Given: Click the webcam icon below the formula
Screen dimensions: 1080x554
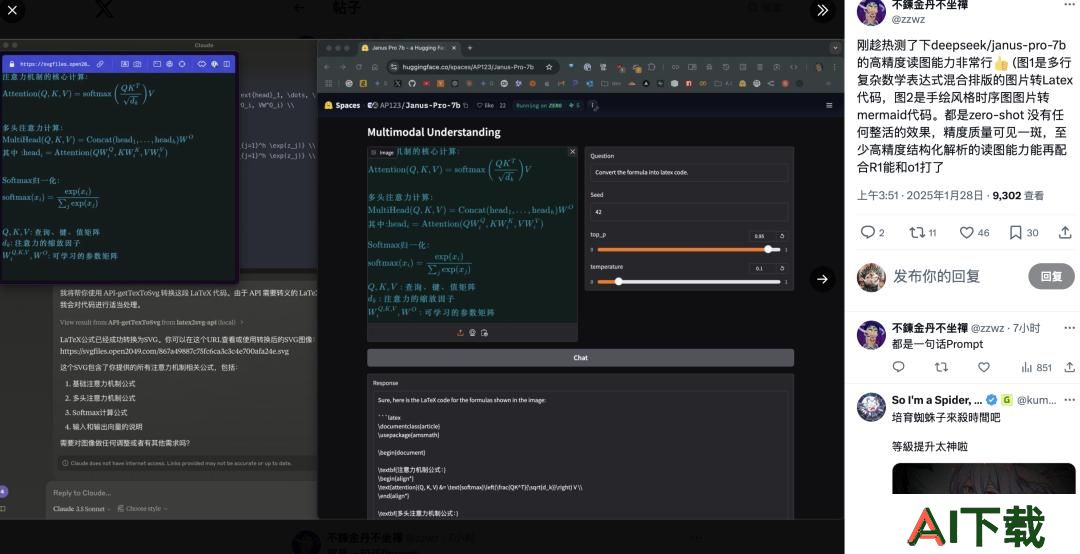Looking at the screenshot, I should pyautogui.click(x=472, y=333).
